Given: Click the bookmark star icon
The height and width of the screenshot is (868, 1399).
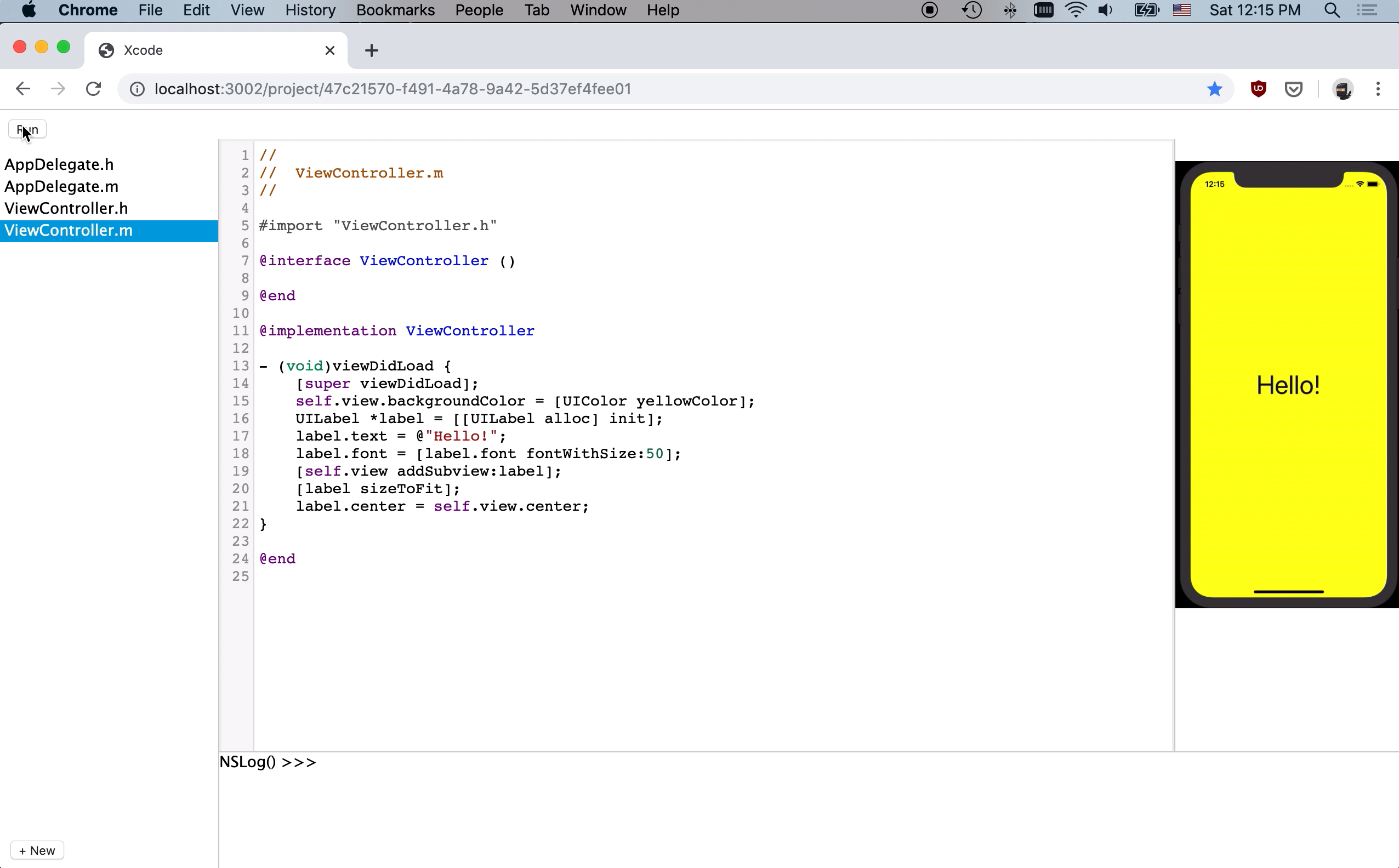Looking at the screenshot, I should 1214,89.
